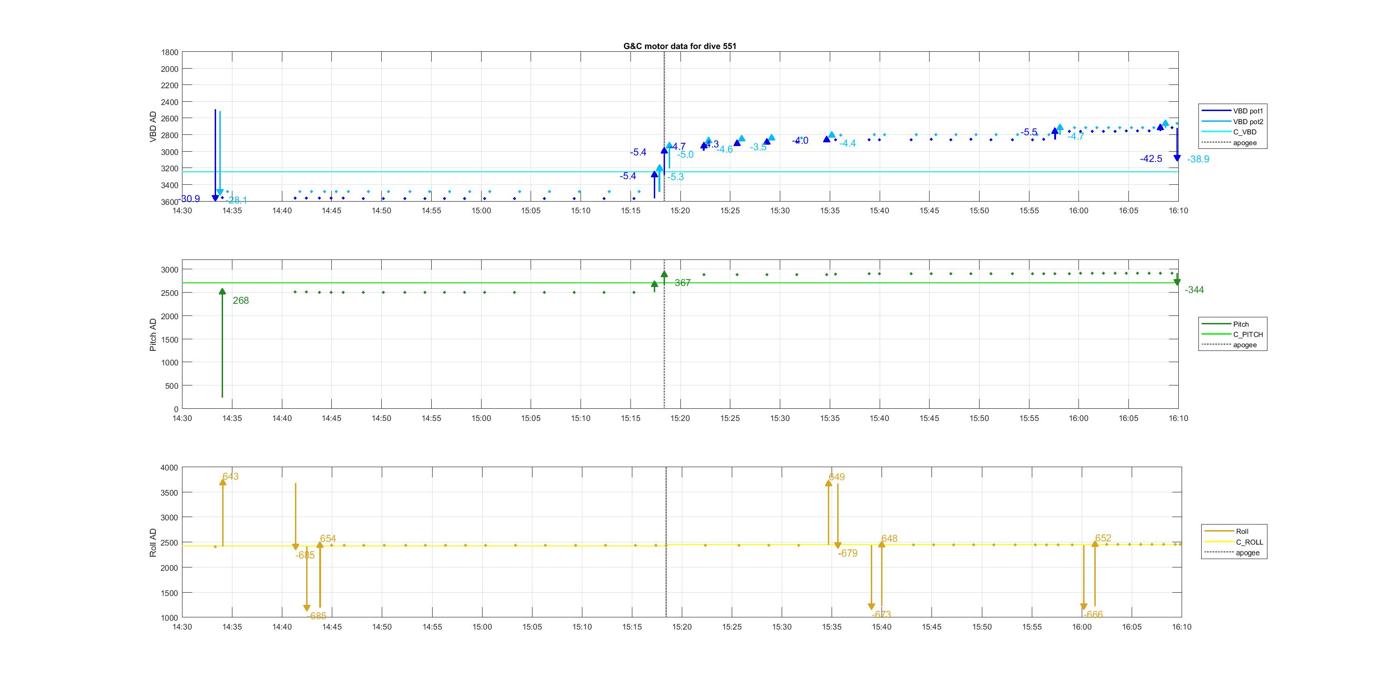
Task: Click the '14:30' time tick under Pitch plot
Action: (182, 418)
